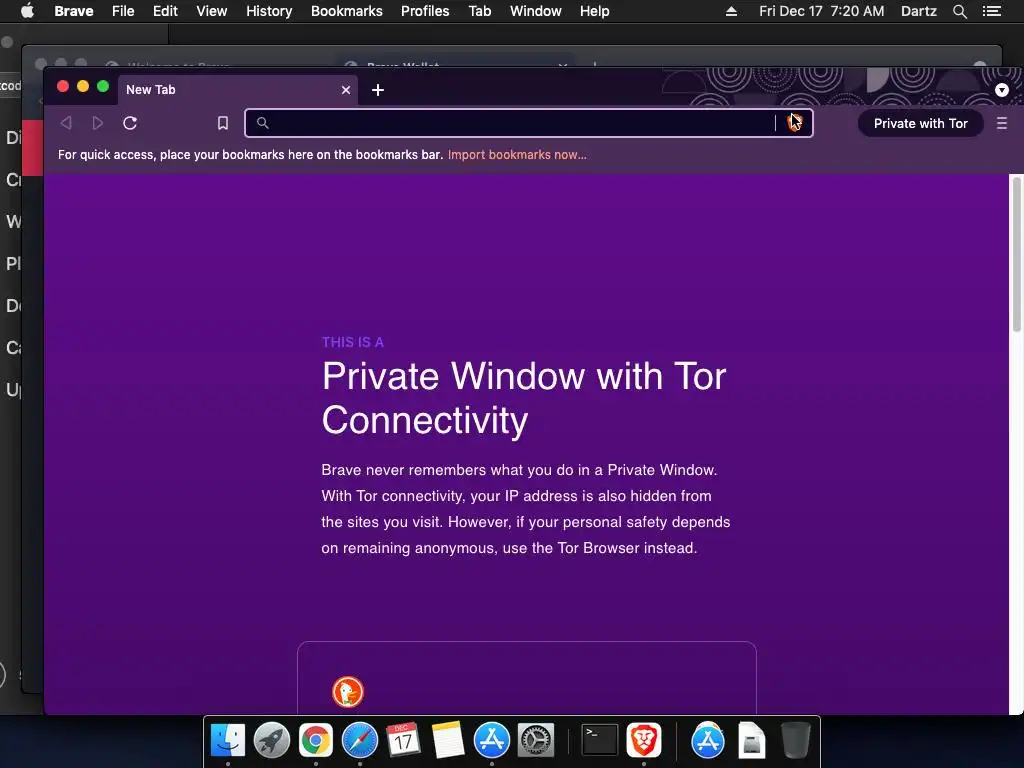Open Notes from the Dock
1024x768 pixels.
coord(447,740)
